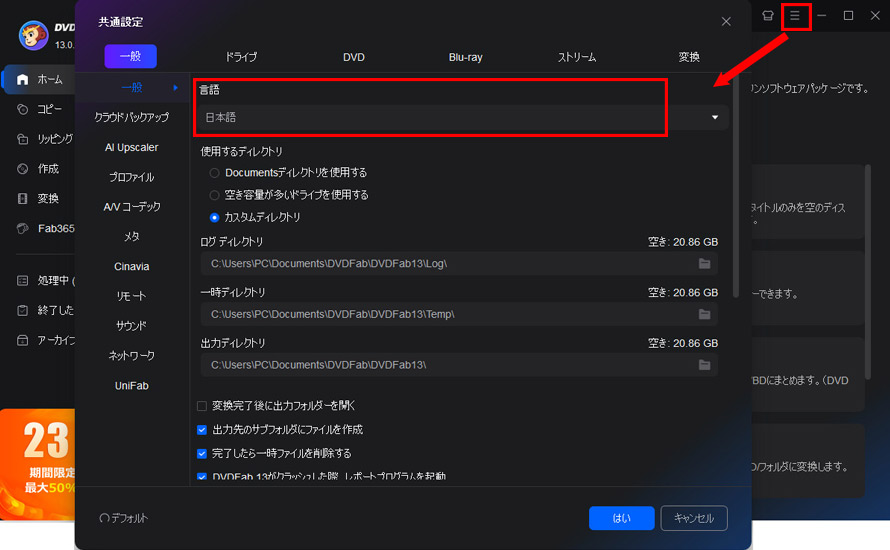Switch to the DVD tab
Image resolution: width=890 pixels, height=550 pixels.
point(354,57)
